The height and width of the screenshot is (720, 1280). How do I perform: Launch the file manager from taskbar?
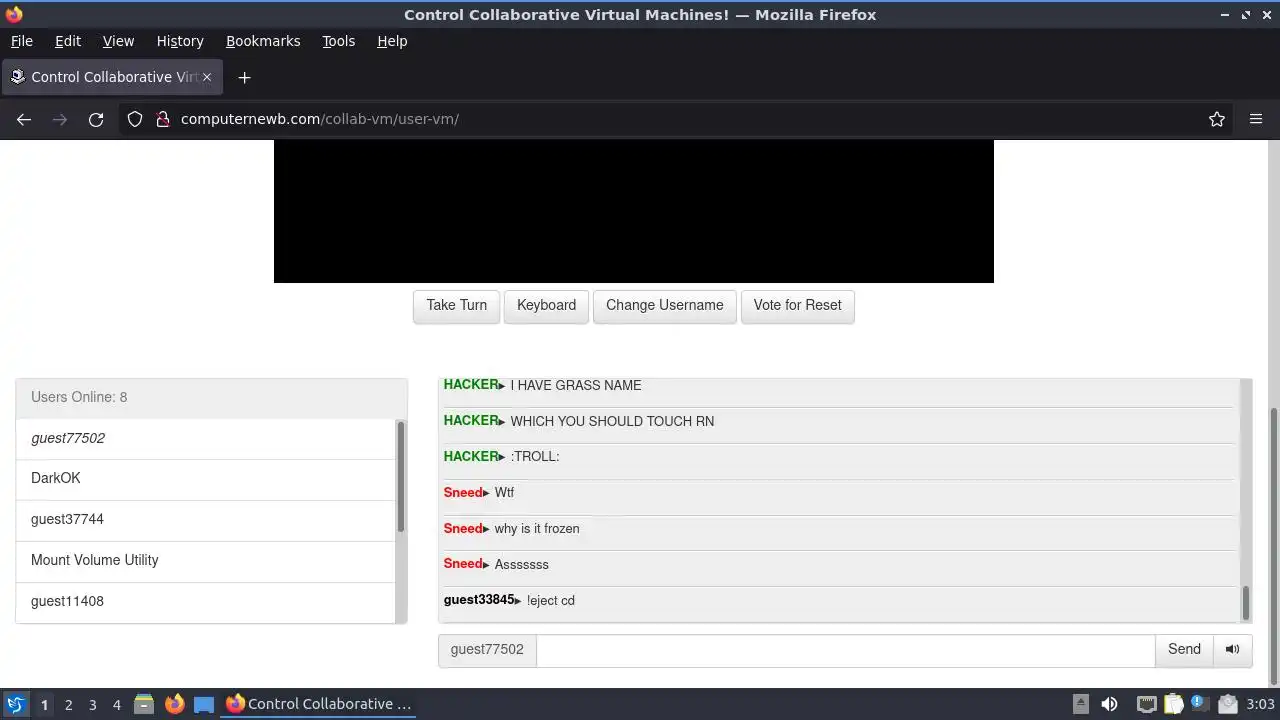coord(144,704)
